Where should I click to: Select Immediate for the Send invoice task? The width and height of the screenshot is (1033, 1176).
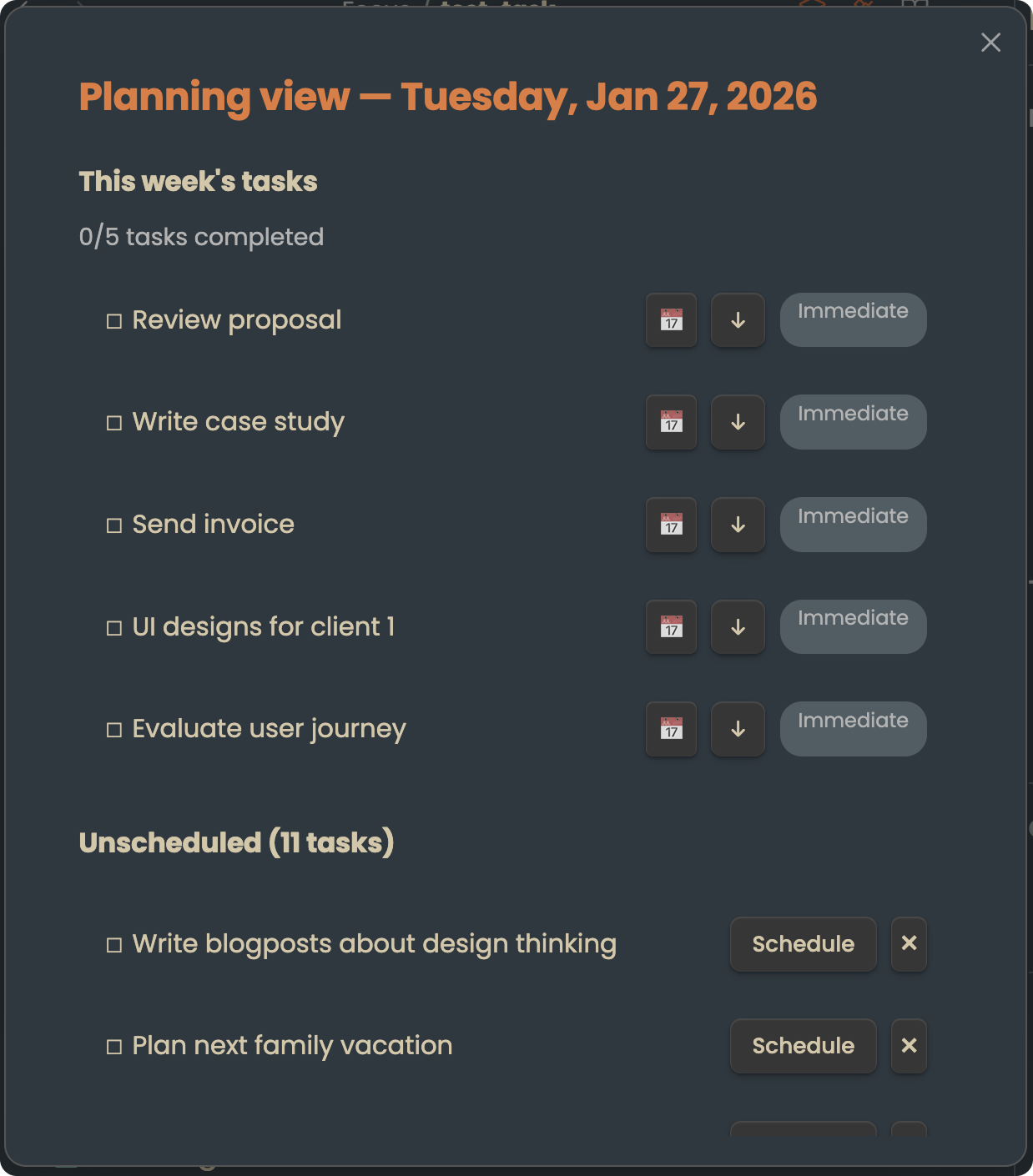click(x=852, y=525)
